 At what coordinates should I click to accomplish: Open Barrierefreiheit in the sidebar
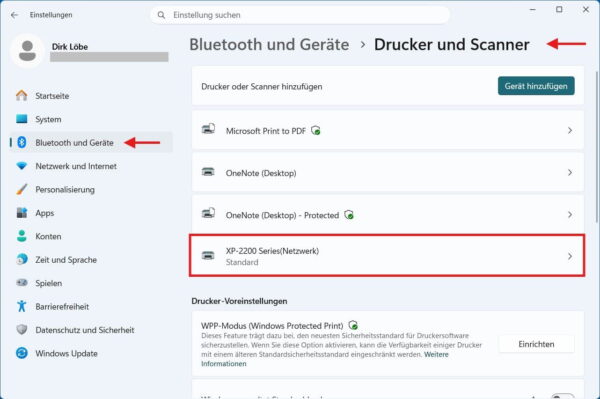[x=91, y=306]
